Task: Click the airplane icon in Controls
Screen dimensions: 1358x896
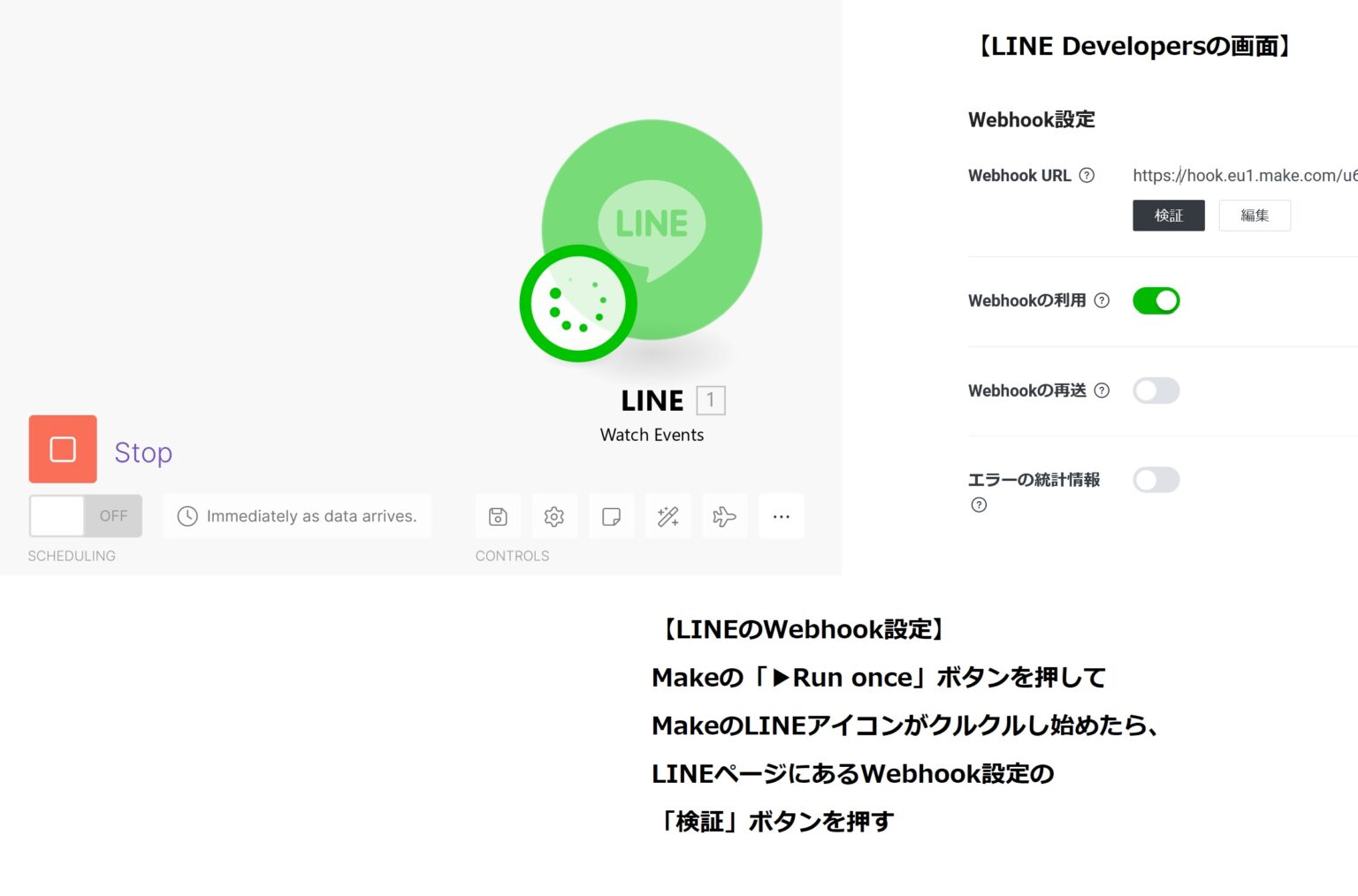Action: (724, 516)
